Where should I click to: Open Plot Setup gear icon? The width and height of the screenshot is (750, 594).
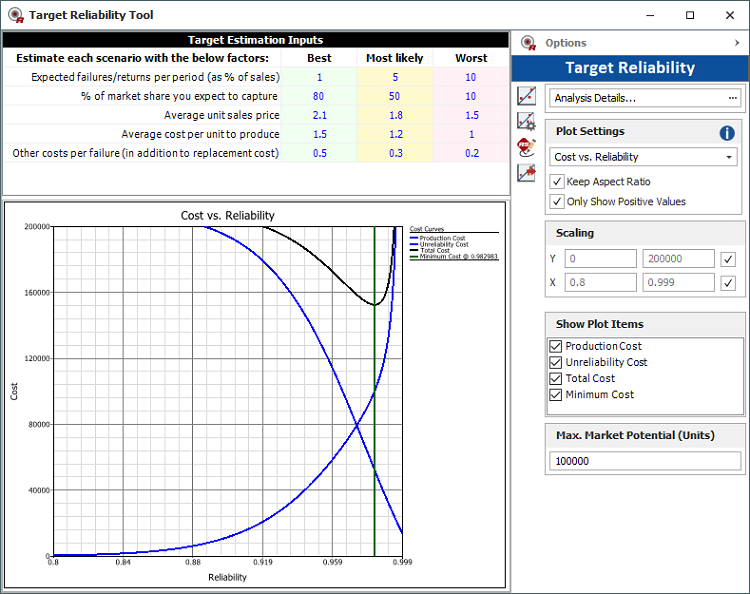click(526, 121)
